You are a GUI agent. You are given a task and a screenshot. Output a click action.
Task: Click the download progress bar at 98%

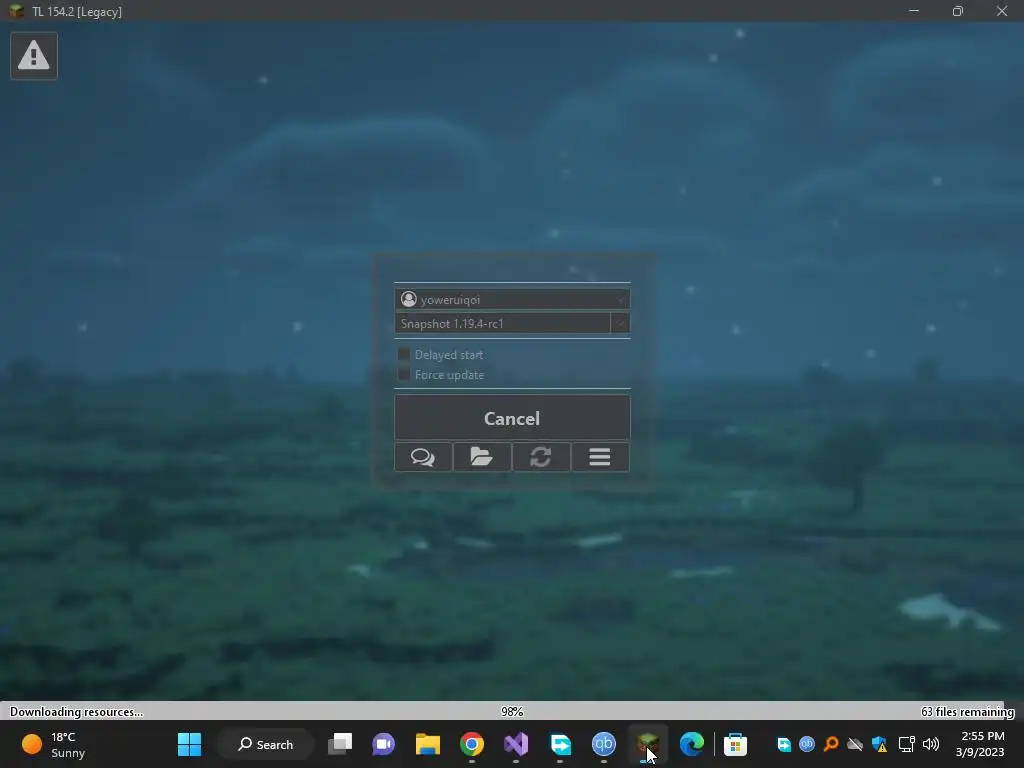[x=512, y=711]
